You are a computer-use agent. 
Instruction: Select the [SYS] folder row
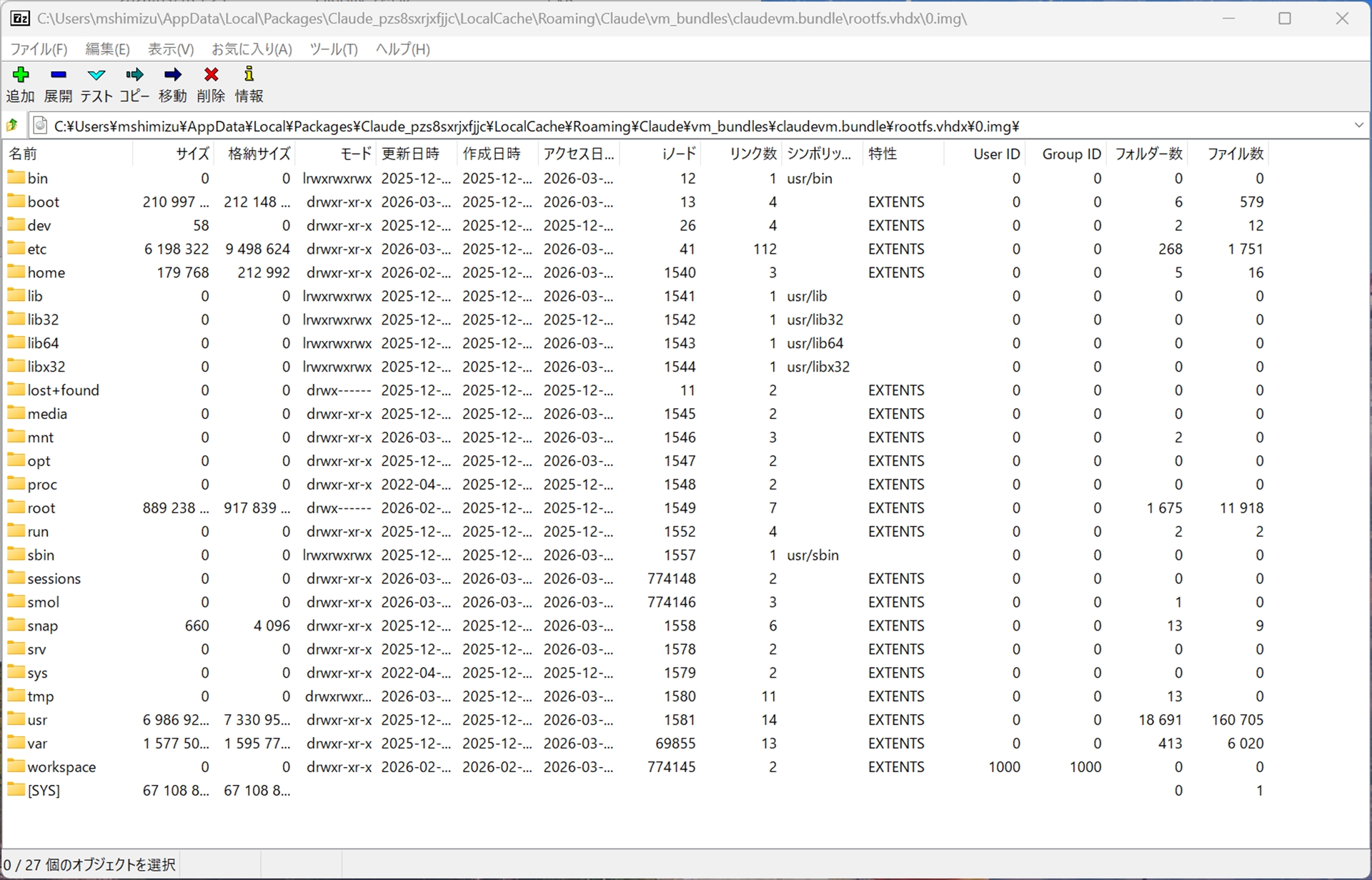pyautogui.click(x=43, y=790)
